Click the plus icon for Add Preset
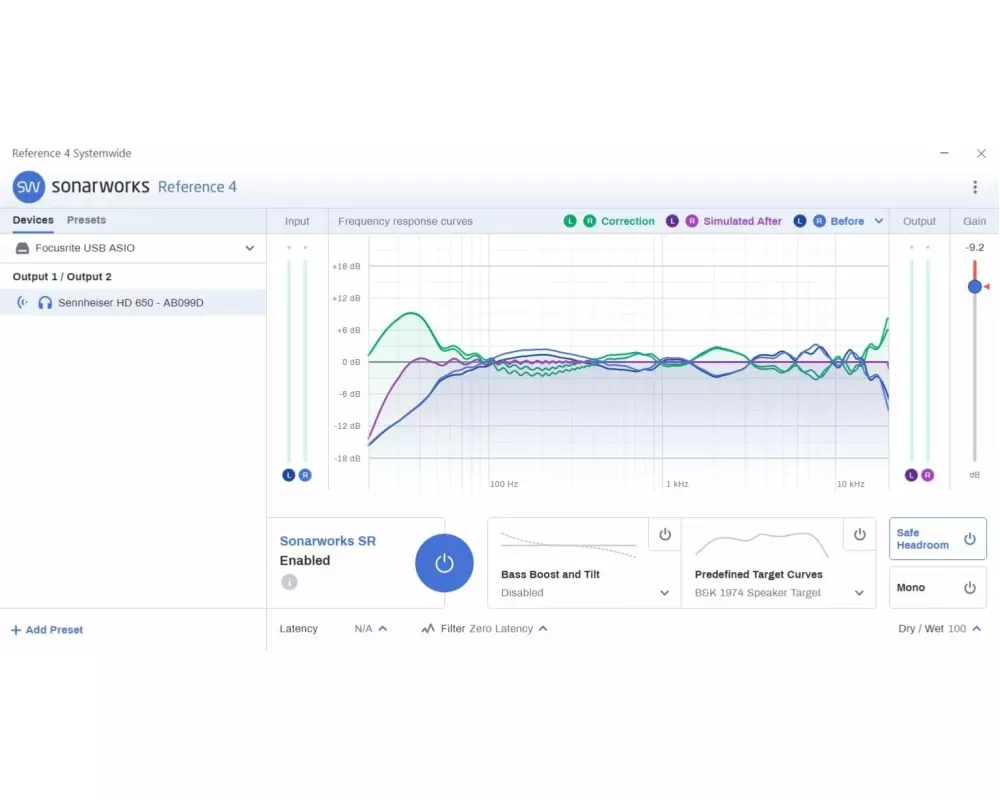This screenshot has height=800, width=1000. tap(15, 630)
